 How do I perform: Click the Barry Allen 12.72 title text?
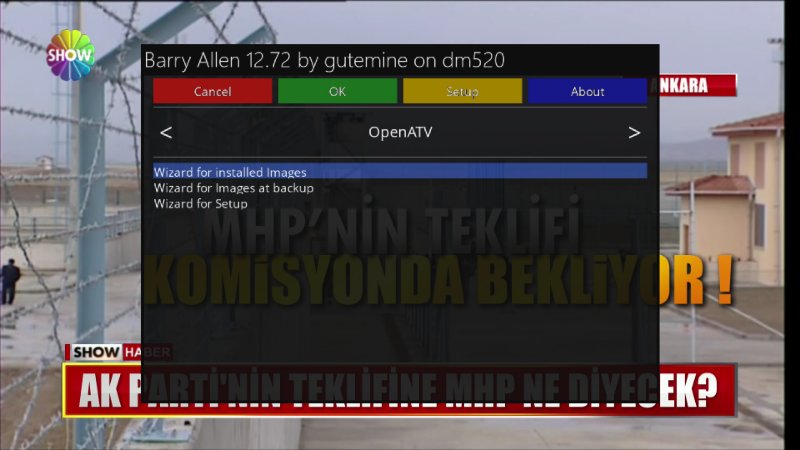pos(324,60)
